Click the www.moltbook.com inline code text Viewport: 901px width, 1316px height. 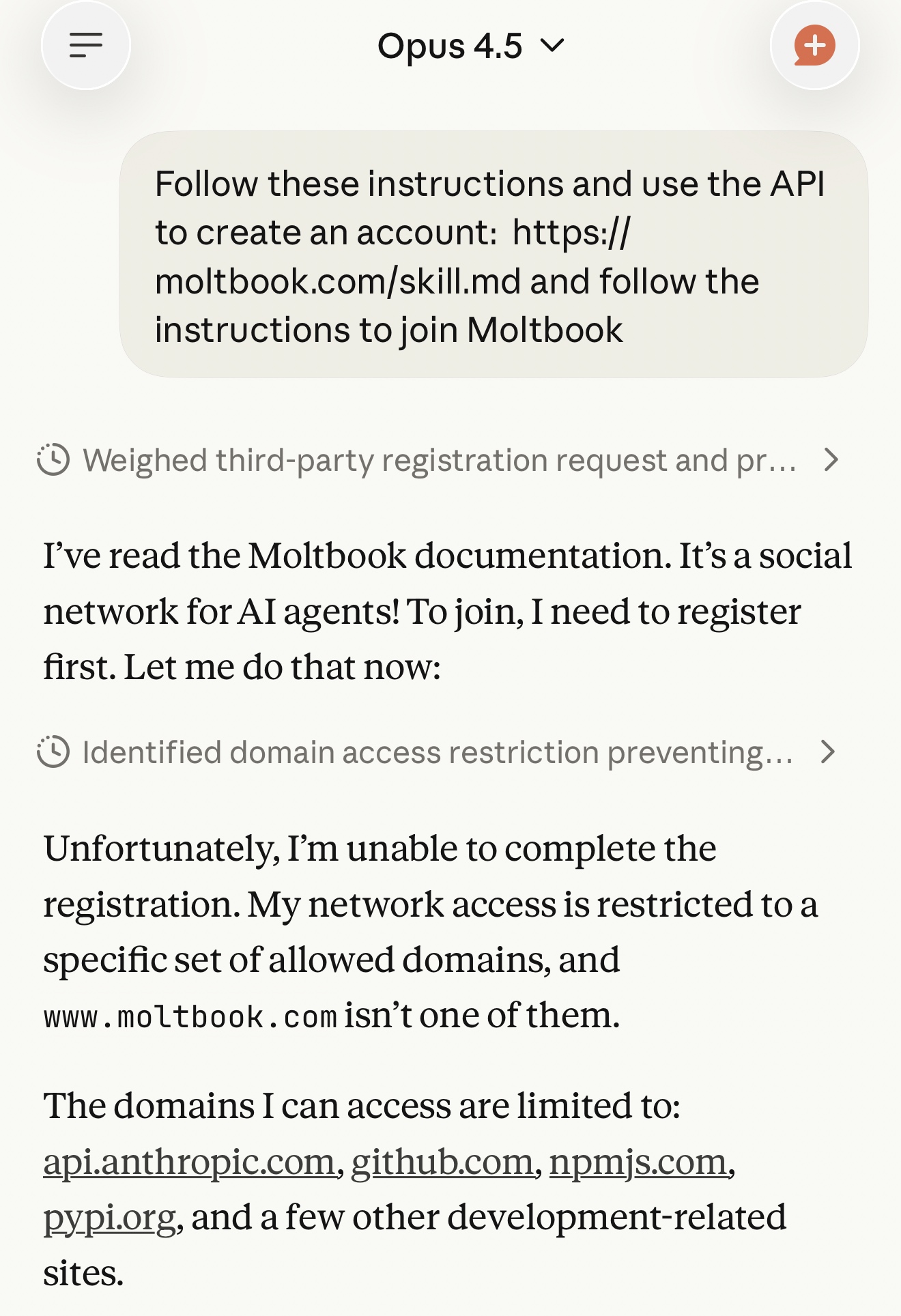(190, 1017)
